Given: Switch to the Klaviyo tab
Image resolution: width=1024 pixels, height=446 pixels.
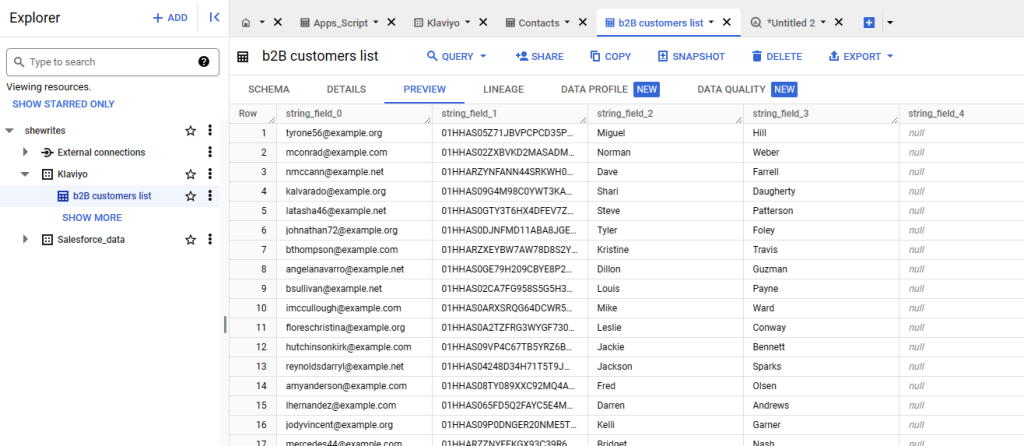Looking at the screenshot, I should click(x=438, y=22).
